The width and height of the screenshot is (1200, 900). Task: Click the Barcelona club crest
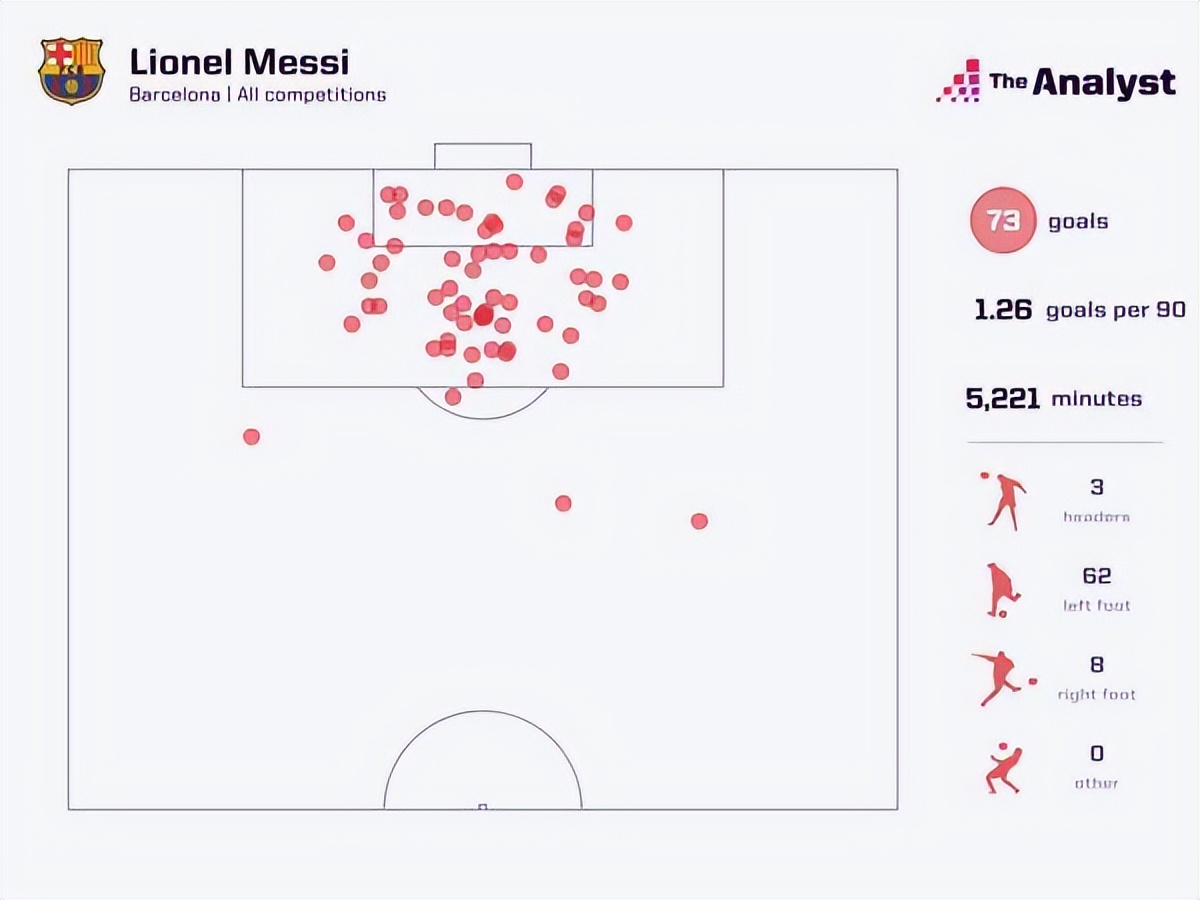point(71,71)
